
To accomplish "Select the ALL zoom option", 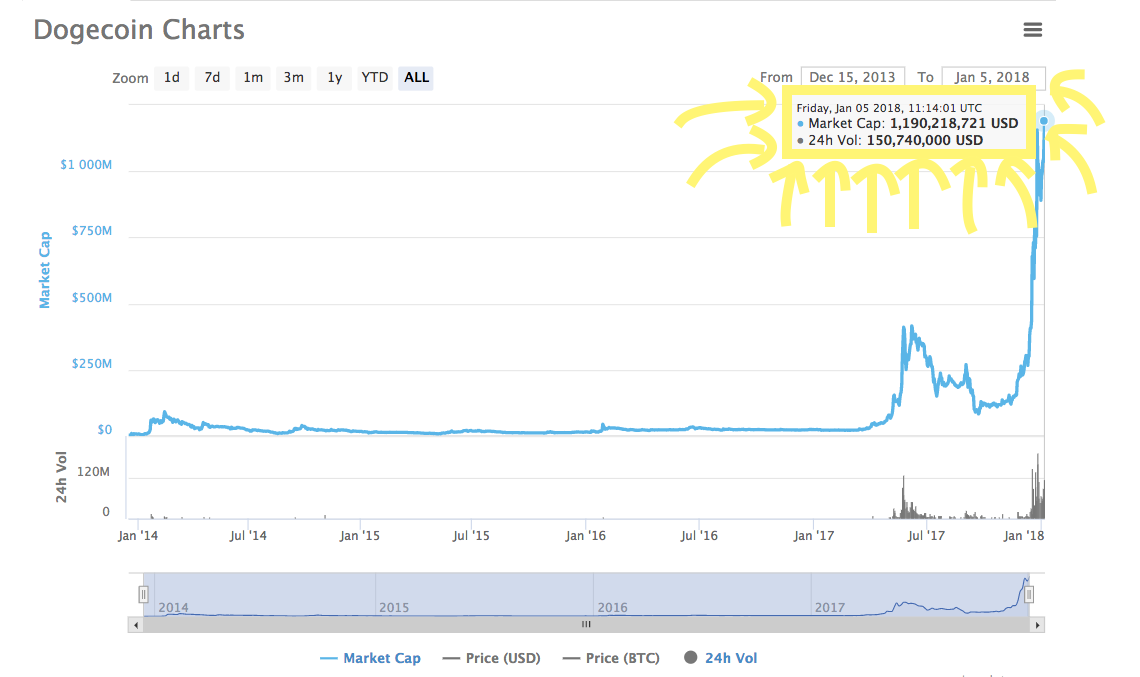I will (x=416, y=77).
